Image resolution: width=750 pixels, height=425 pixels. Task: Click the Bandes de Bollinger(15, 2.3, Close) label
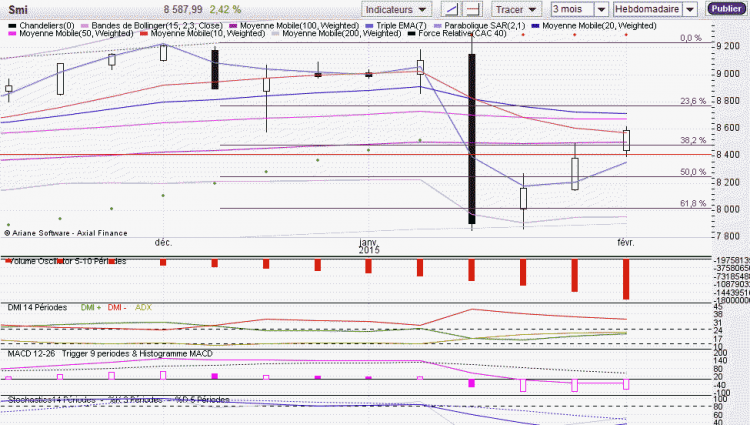pyautogui.click(x=157, y=26)
